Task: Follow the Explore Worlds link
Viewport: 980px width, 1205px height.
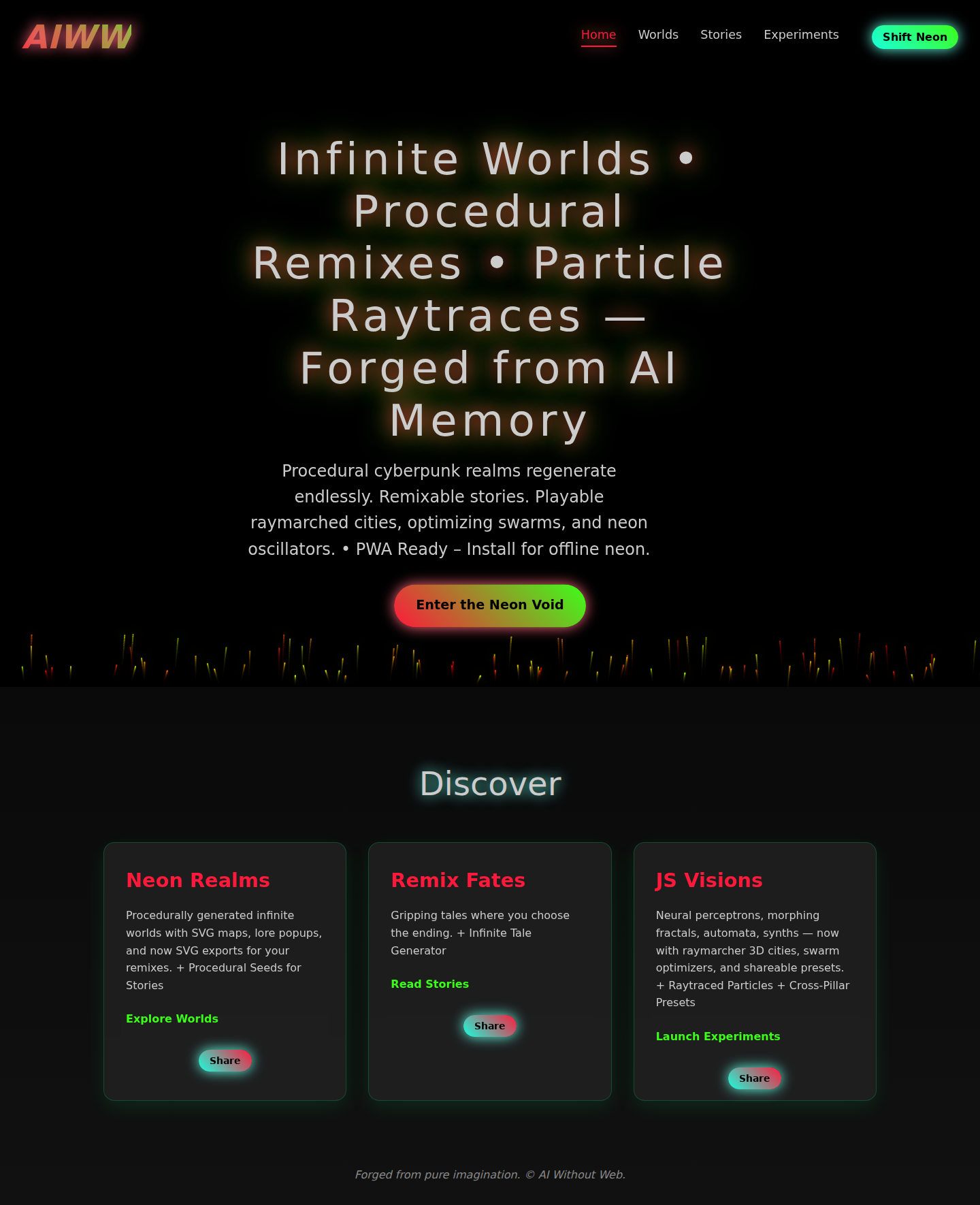Action: pyautogui.click(x=172, y=1018)
